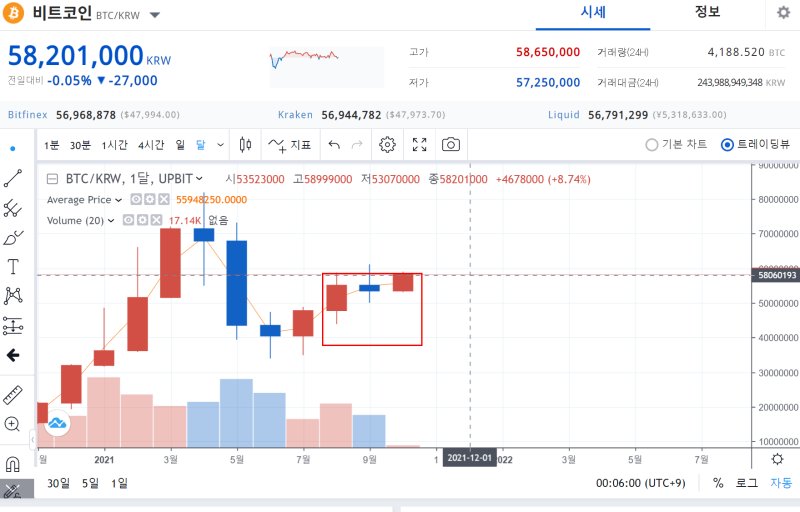Select the 기본 차트 radio button
Screen dimensions: 800x512
coord(652,145)
